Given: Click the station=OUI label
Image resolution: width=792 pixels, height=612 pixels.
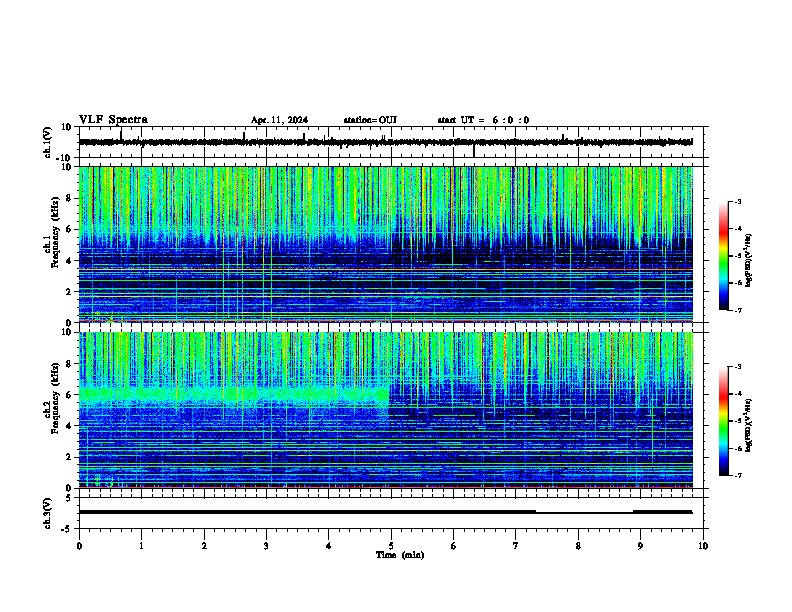Looking at the screenshot, I should (x=370, y=120).
